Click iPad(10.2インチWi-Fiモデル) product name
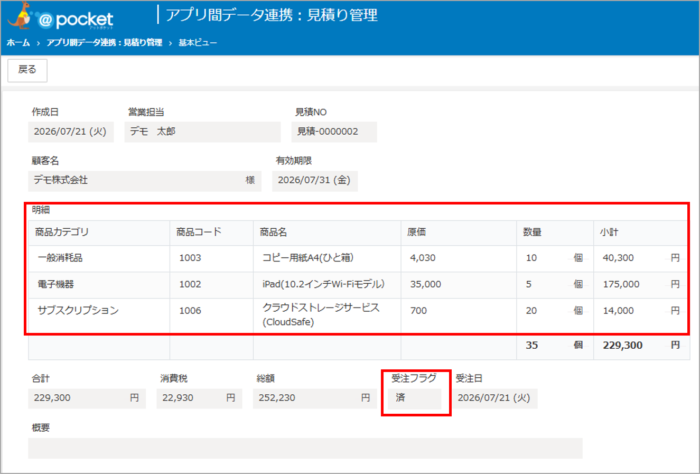Viewport: 700px width, 474px height. pos(324,284)
